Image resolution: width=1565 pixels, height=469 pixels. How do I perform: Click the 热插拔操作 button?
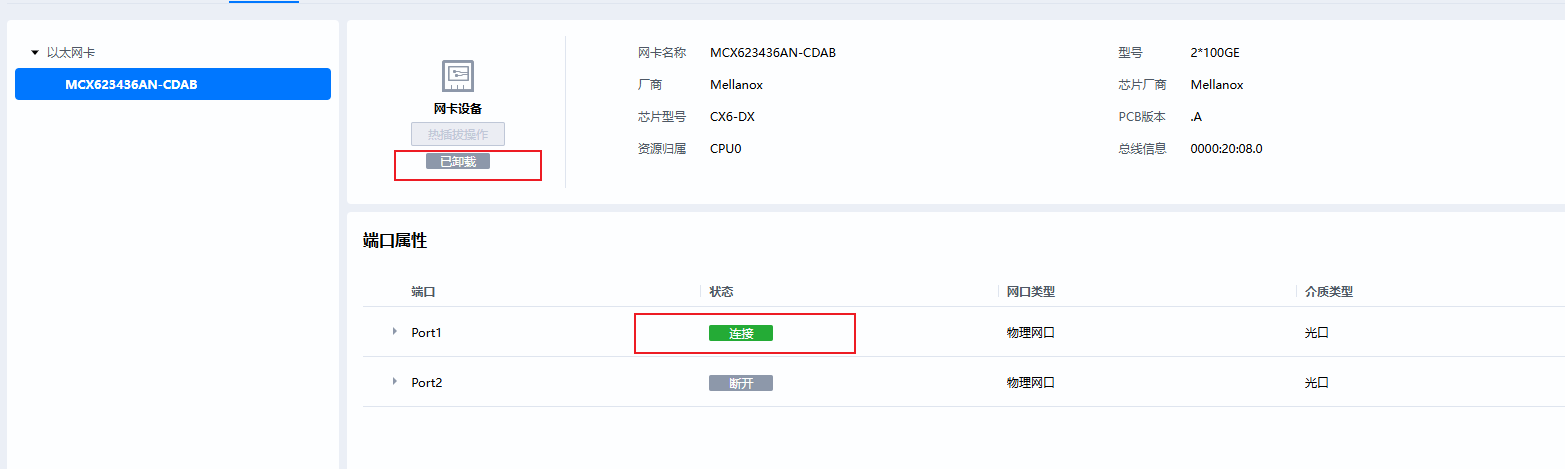[x=458, y=134]
